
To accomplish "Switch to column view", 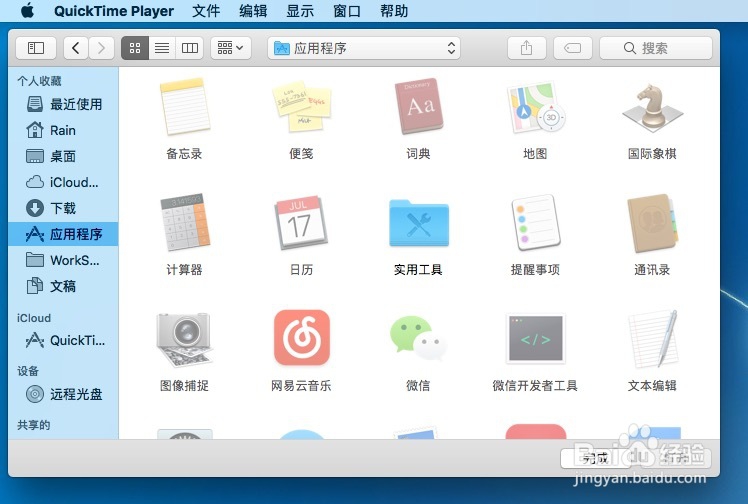I will [x=189, y=48].
